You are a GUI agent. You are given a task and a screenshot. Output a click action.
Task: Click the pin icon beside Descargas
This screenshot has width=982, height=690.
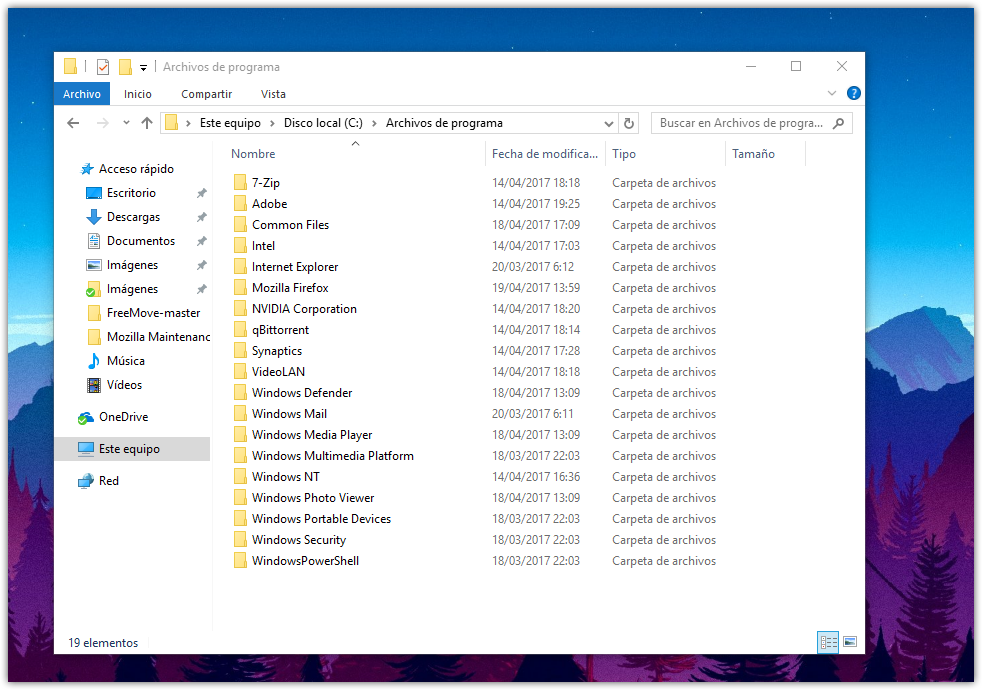tap(202, 217)
